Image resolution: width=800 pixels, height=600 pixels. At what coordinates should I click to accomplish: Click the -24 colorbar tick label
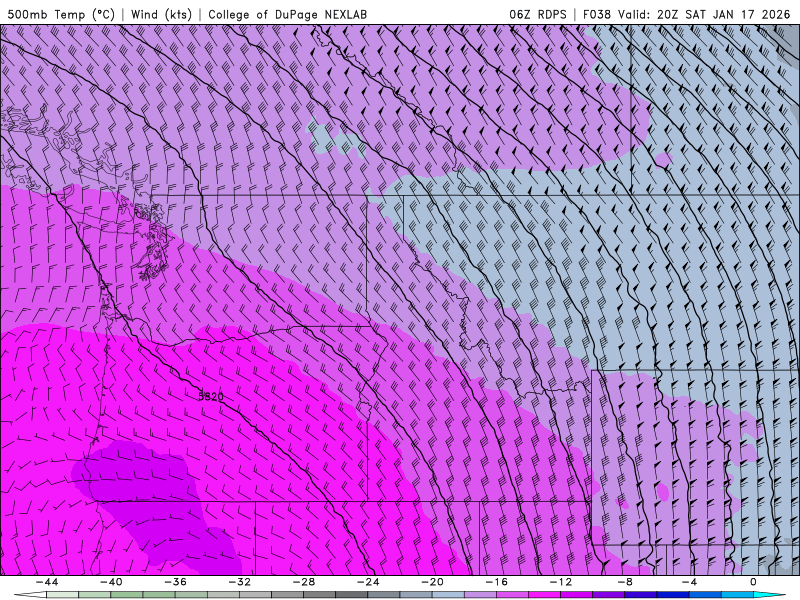(368, 582)
